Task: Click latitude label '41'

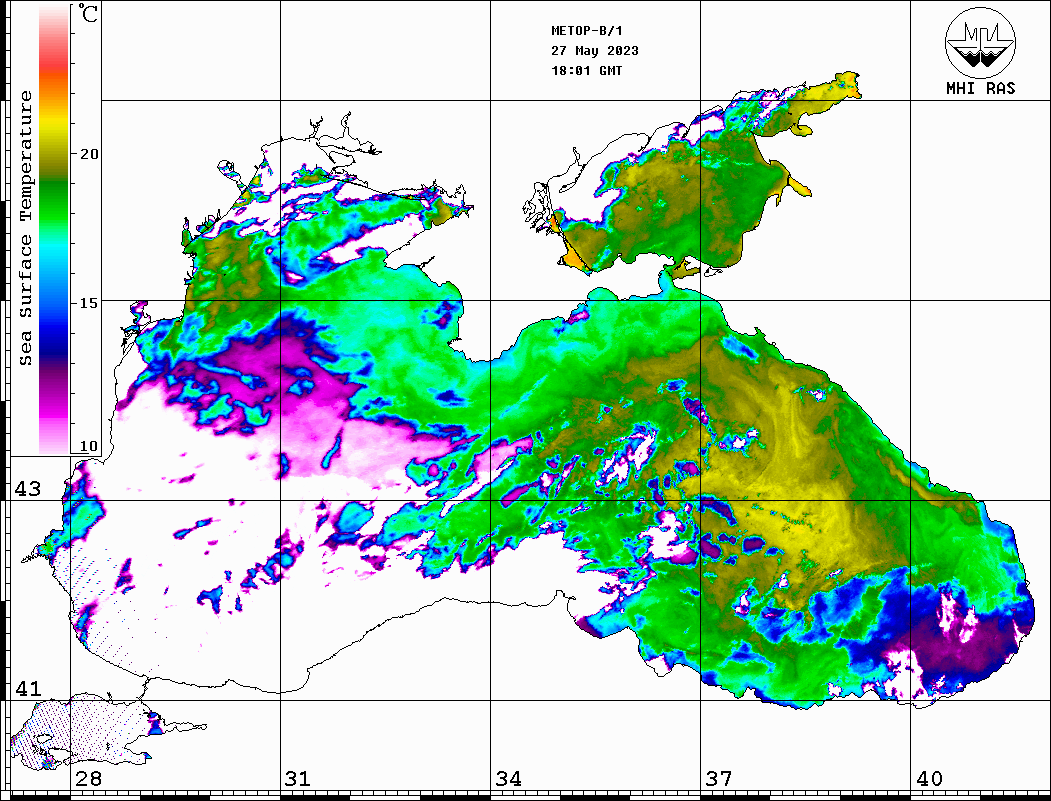Action: coord(28,689)
